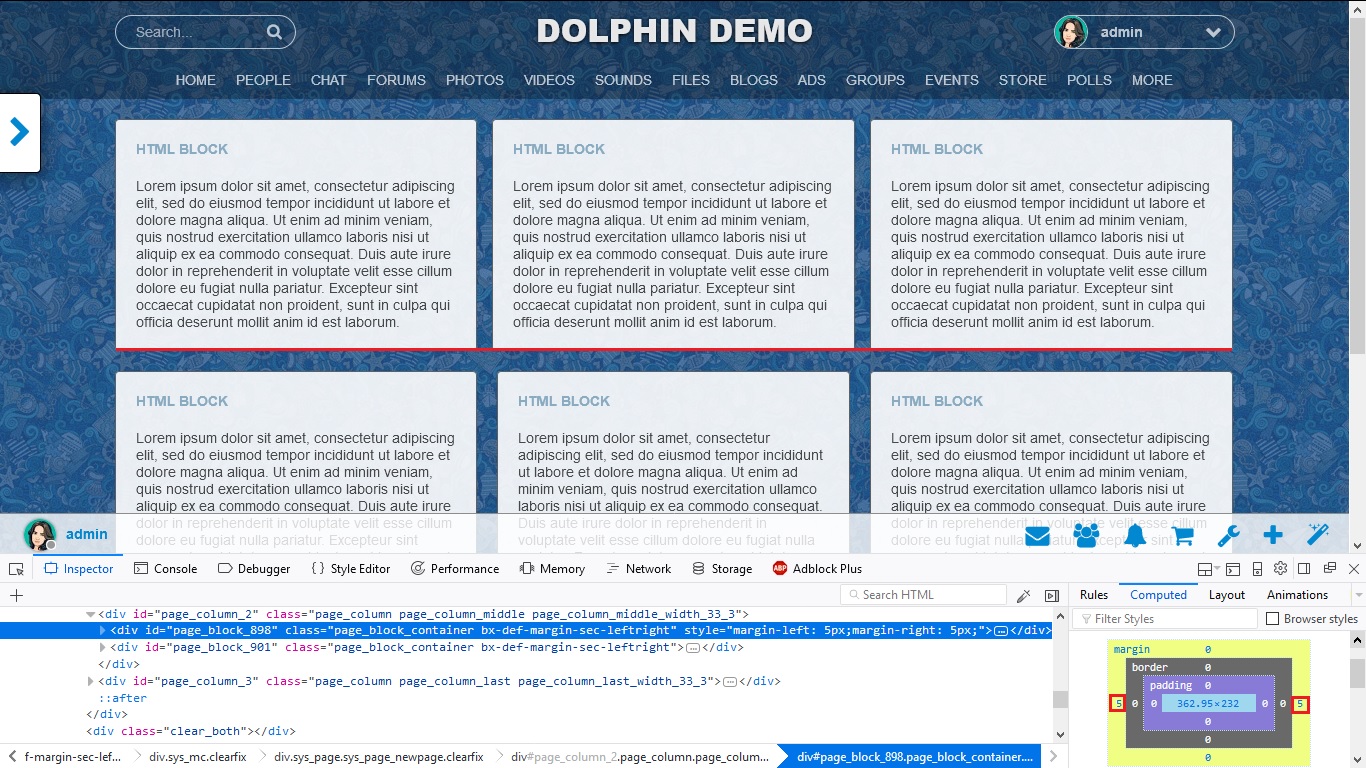1366x768 pixels.
Task: Go to the FORUMS page
Action: 396,80
